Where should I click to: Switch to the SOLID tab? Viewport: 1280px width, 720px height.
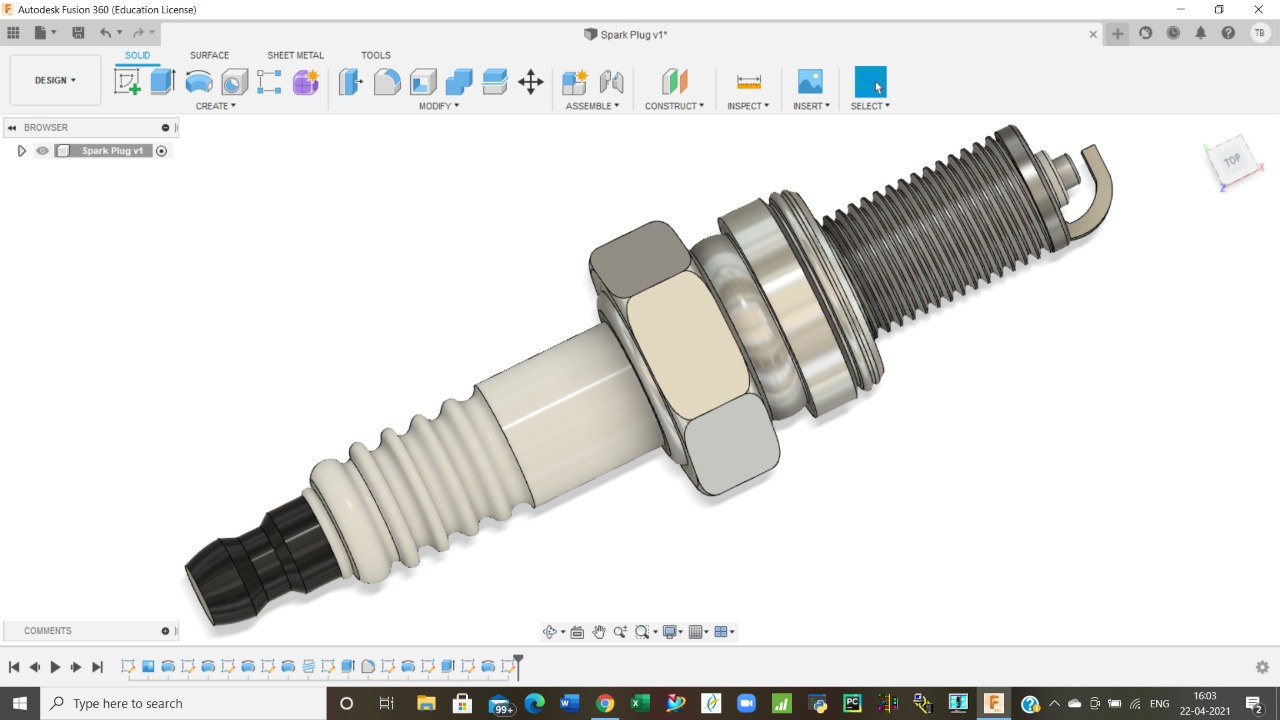(138, 55)
